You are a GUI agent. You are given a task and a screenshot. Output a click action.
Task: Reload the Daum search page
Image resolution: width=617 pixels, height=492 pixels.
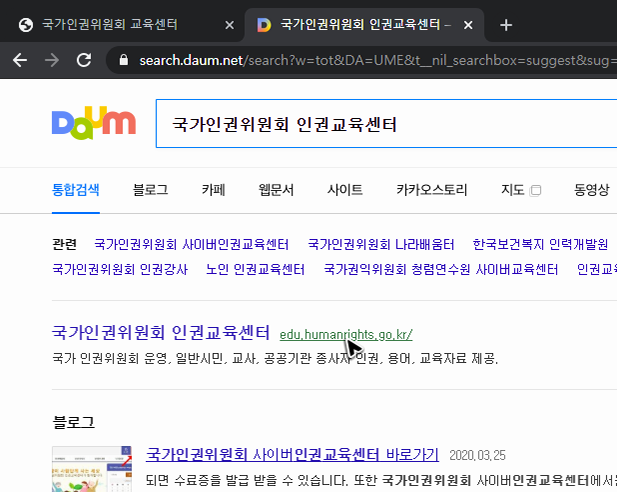(x=84, y=60)
